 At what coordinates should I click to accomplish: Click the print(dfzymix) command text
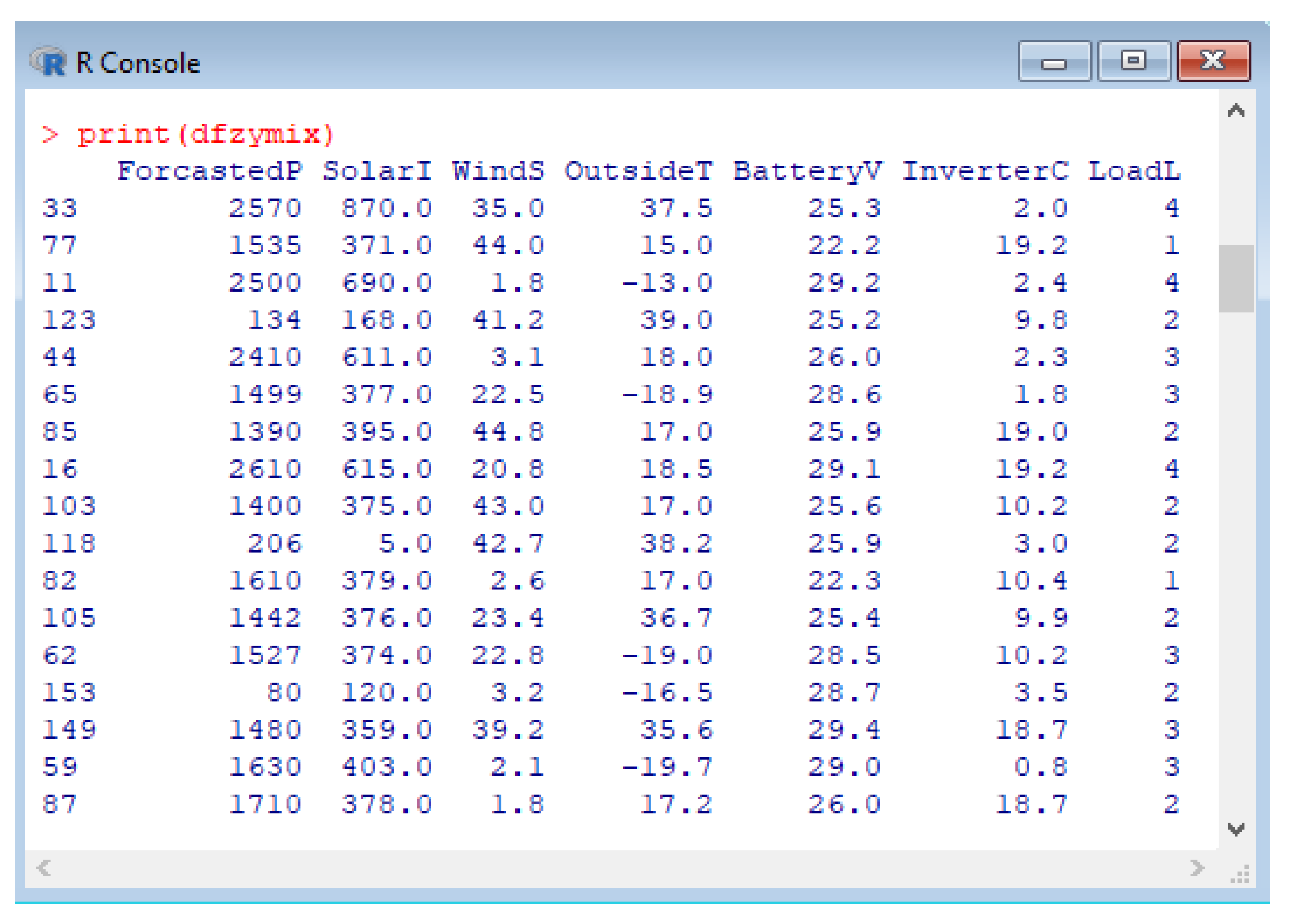click(x=205, y=135)
